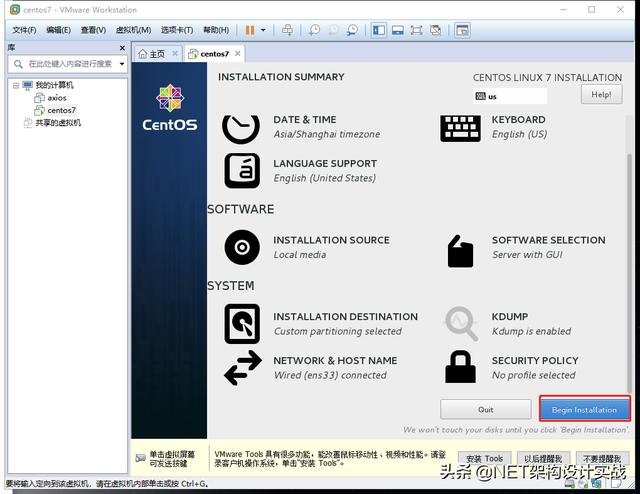Open the power options dropdown arrow
This screenshot has width=640, height=494.
click(263, 30)
